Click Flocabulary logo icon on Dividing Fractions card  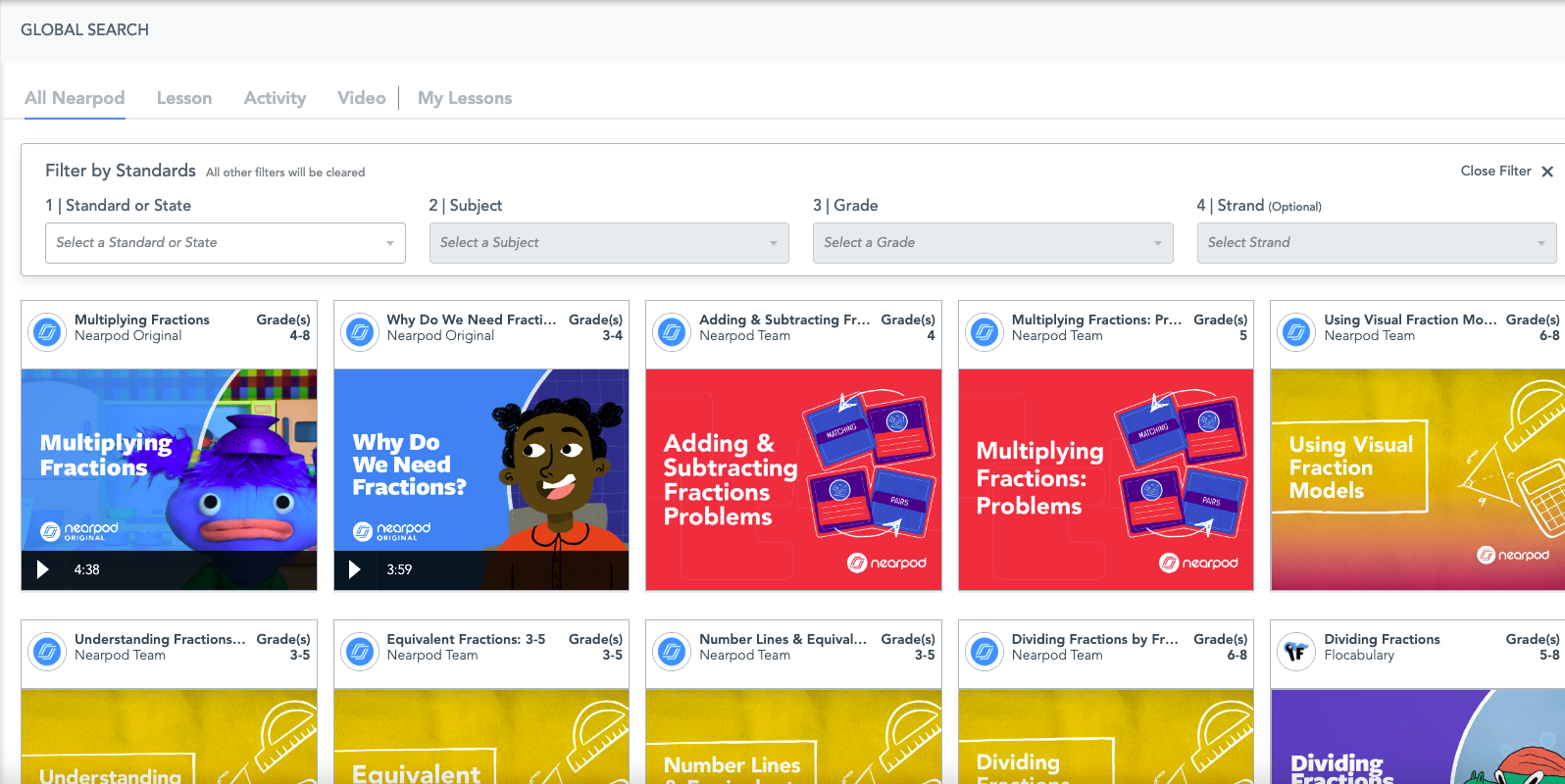point(1296,652)
